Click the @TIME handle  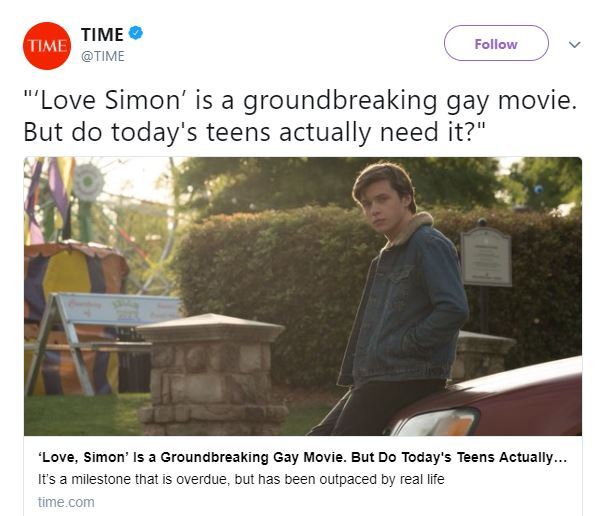pos(102,56)
